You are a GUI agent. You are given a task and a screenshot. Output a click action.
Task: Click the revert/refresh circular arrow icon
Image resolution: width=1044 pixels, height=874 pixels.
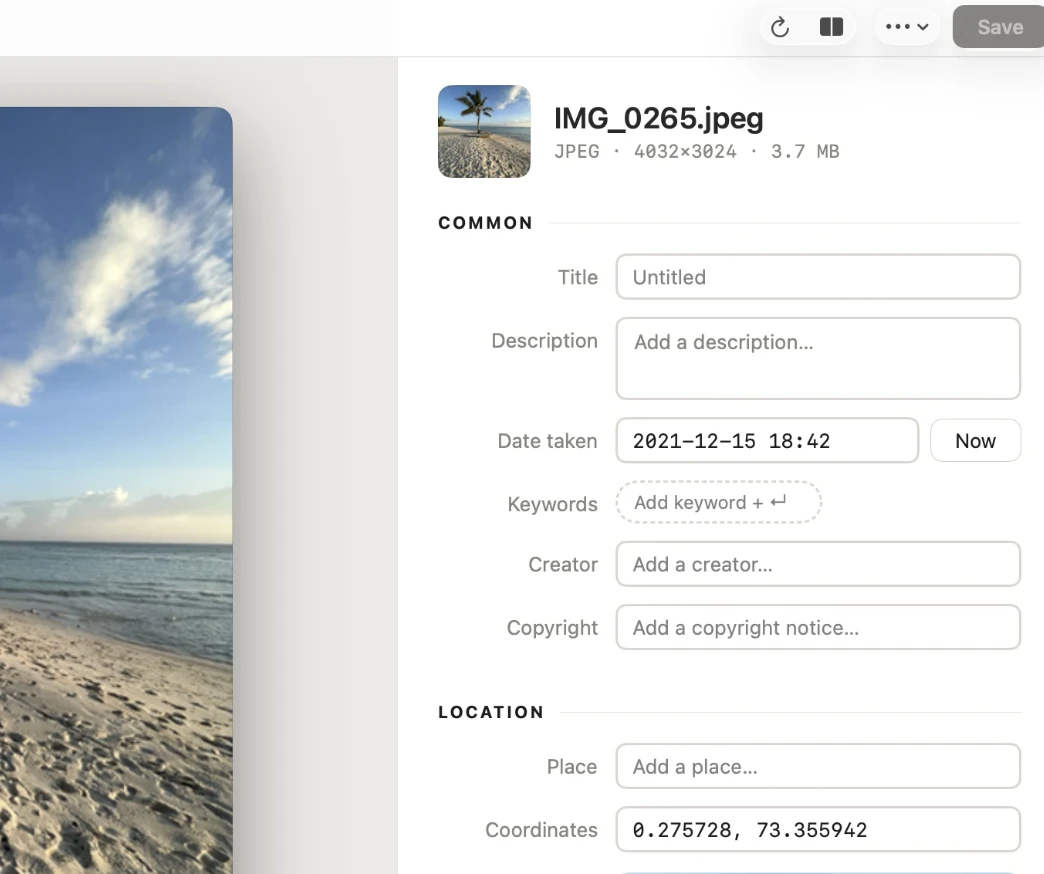(x=780, y=27)
